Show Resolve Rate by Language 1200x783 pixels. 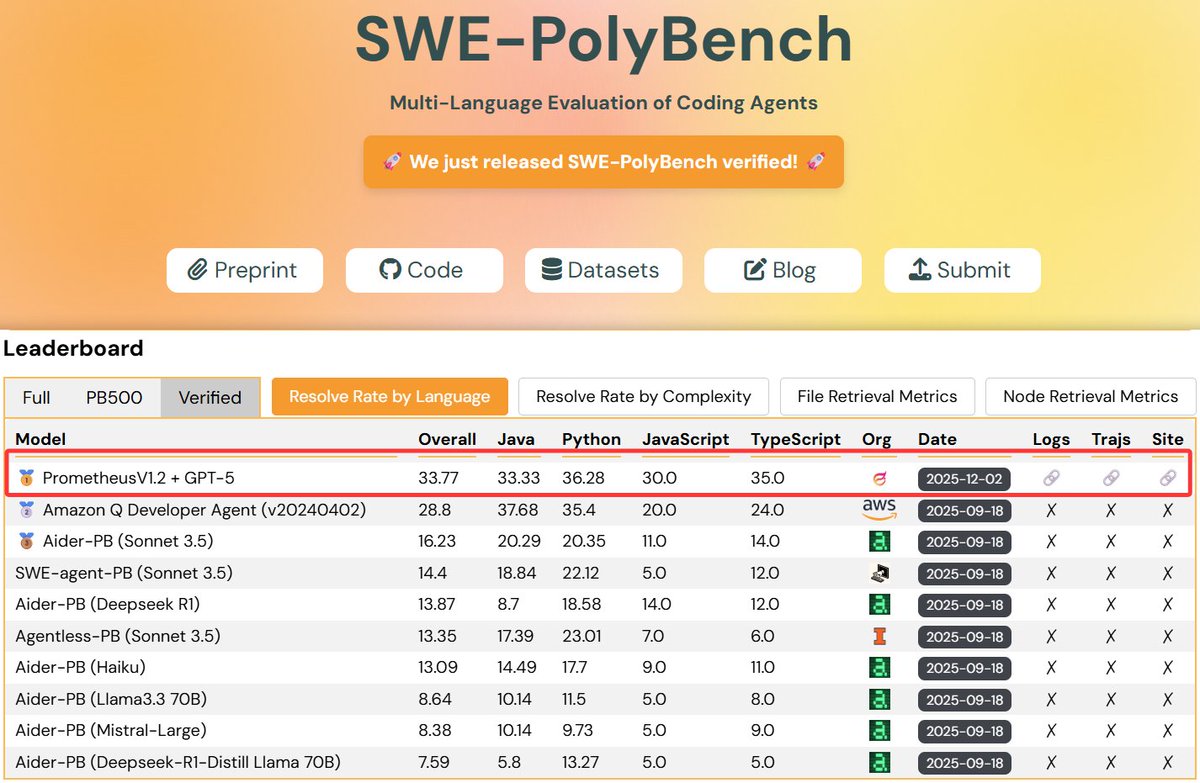(390, 396)
